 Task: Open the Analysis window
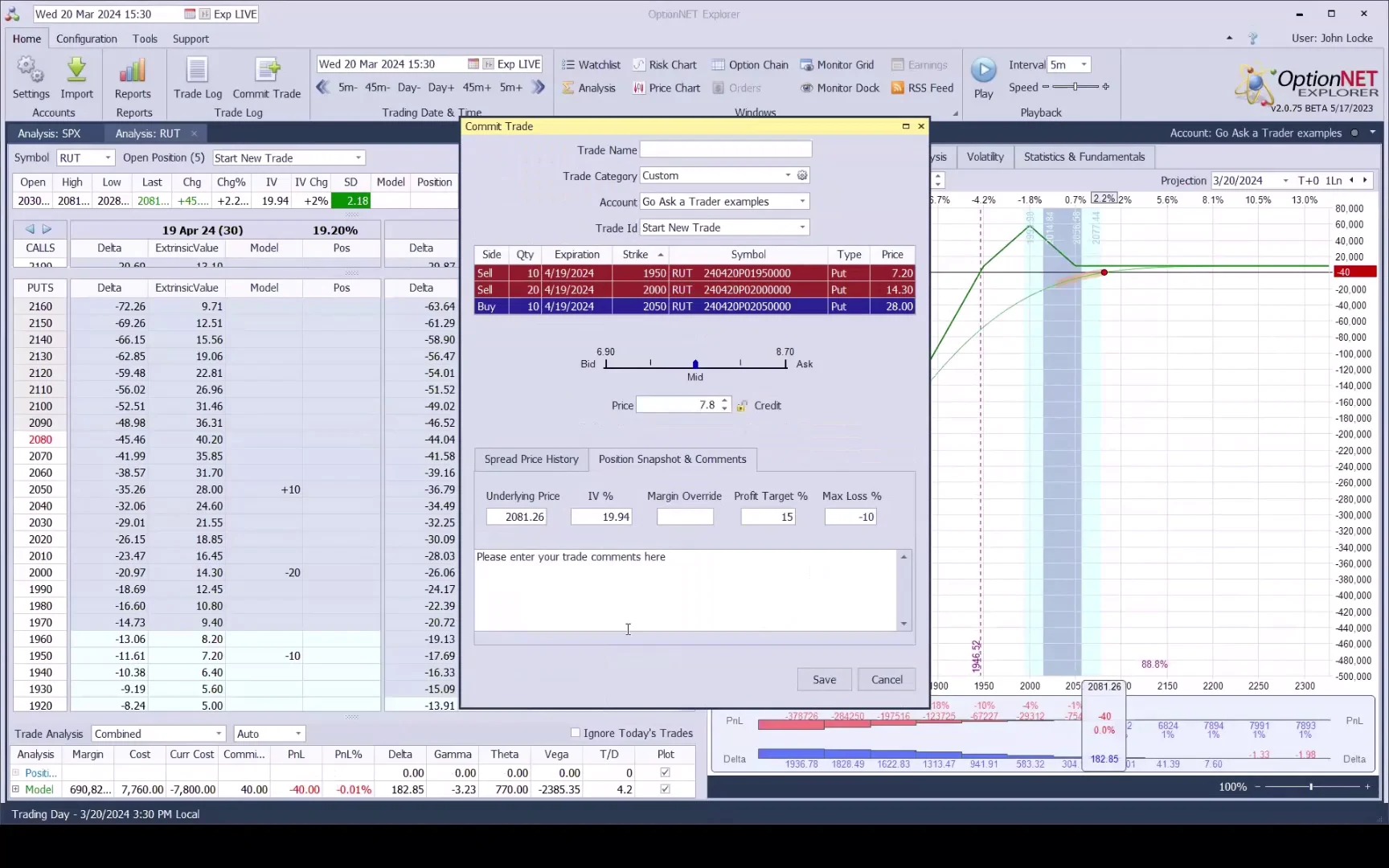tap(589, 88)
